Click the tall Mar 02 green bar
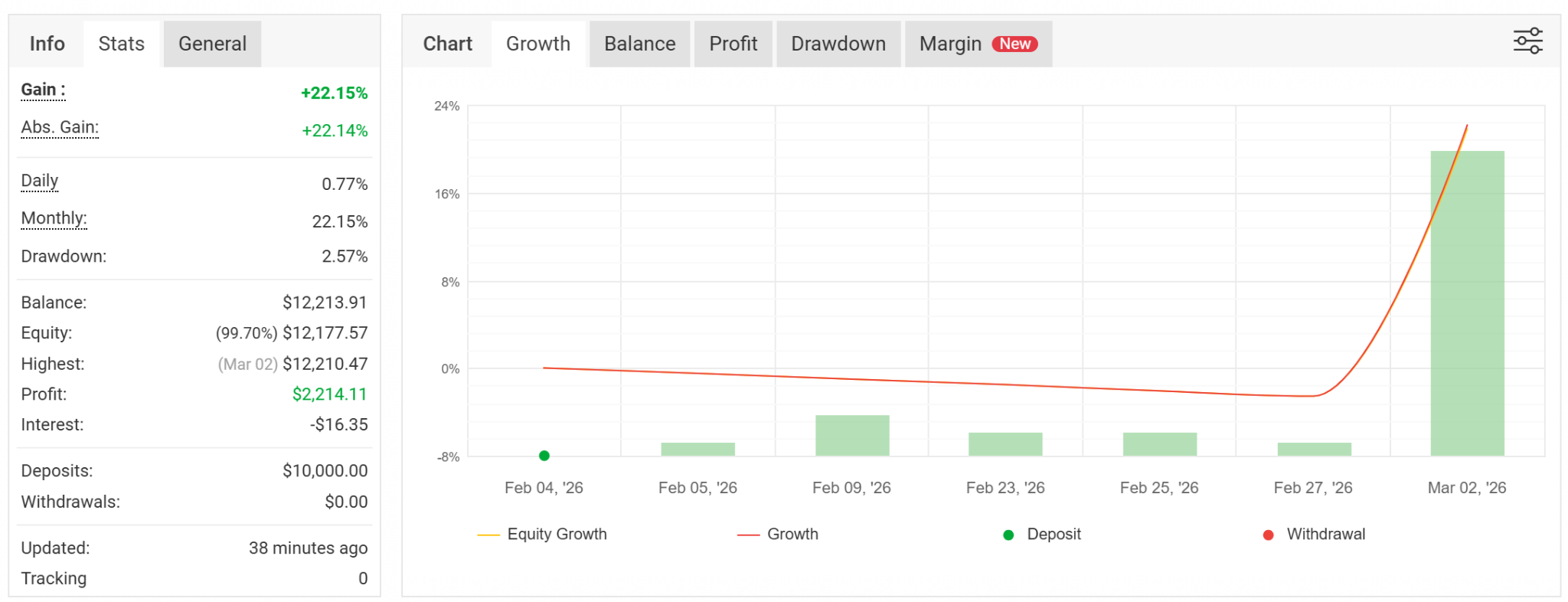Image resolution: width=1568 pixels, height=602 pixels. (x=1467, y=306)
